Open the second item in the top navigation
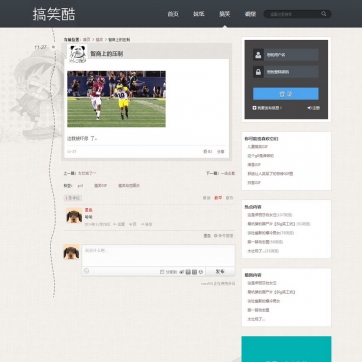Image resolution: width=362 pixels, height=362 pixels. 199,14
